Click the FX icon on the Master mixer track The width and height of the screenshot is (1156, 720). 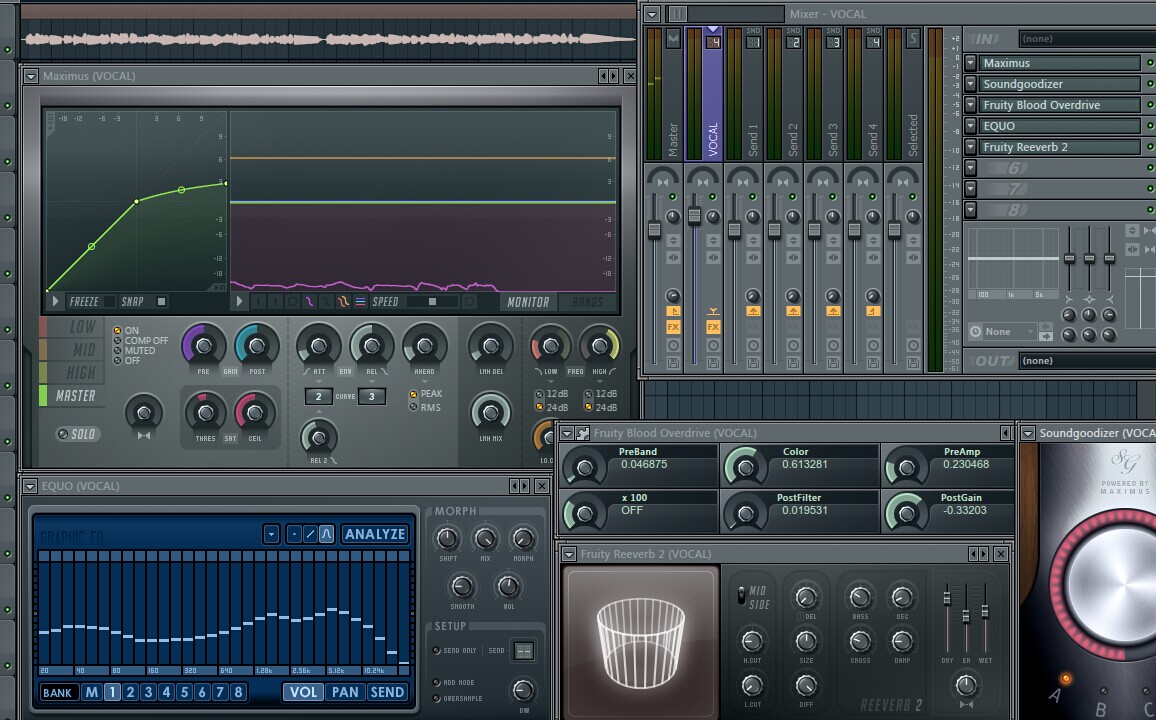click(x=673, y=326)
